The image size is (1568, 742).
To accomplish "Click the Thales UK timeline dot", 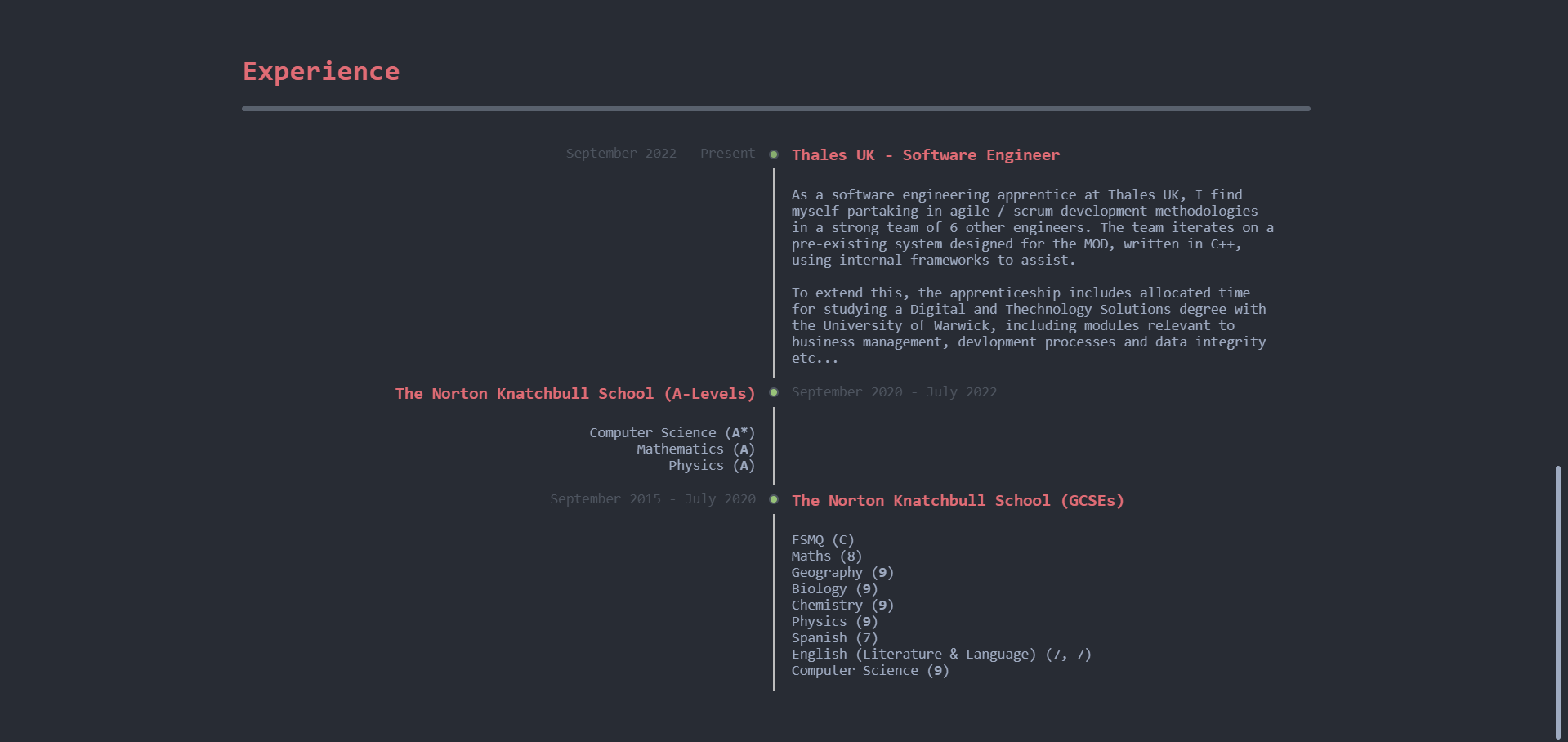I will [774, 154].
